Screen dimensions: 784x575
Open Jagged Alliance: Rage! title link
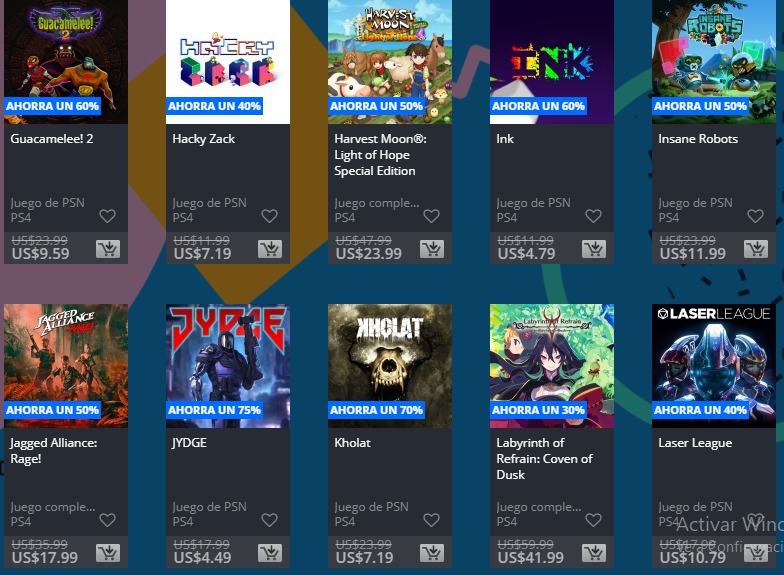click(54, 450)
